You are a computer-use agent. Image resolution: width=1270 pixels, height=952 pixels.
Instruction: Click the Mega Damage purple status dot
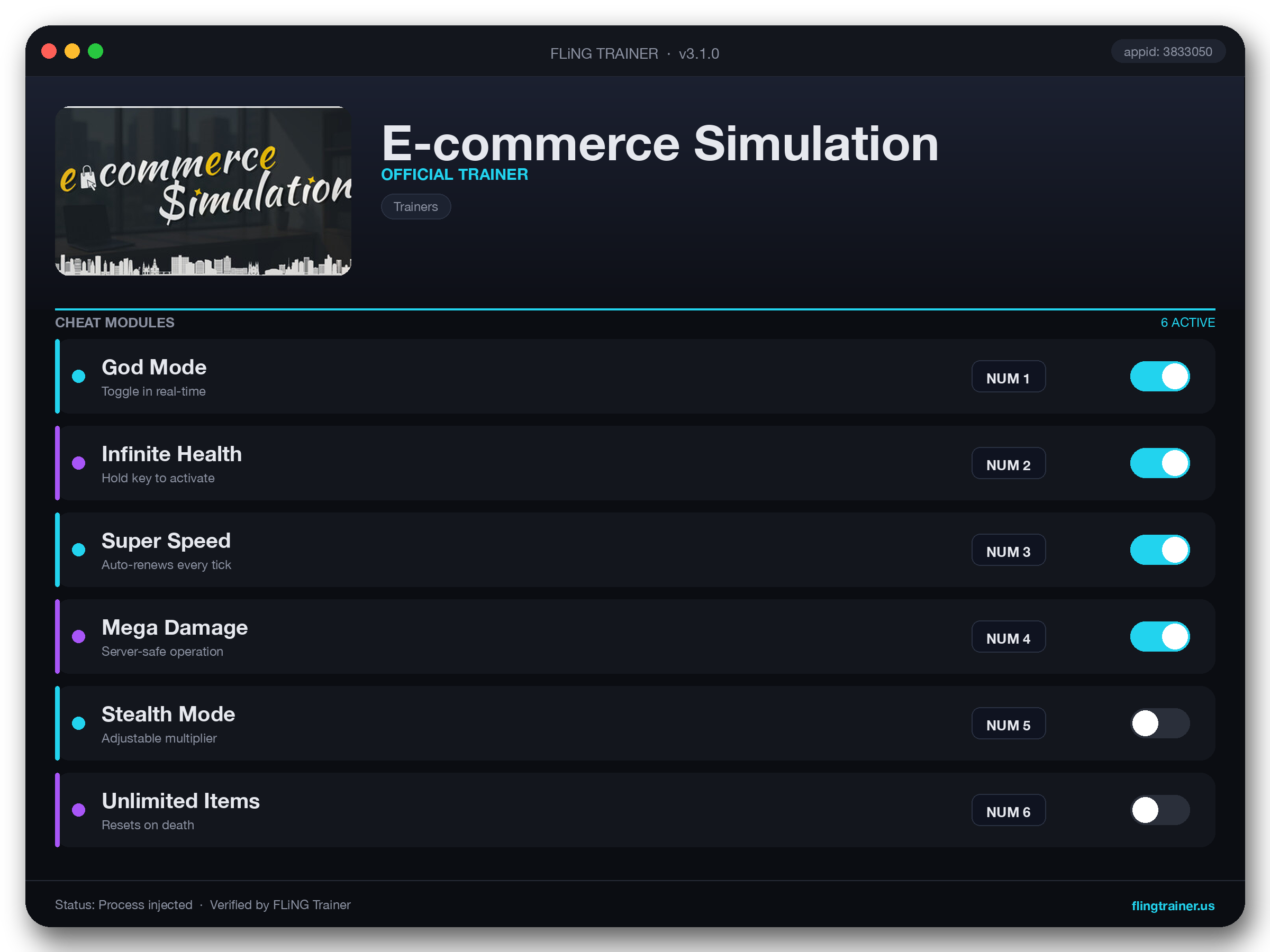(79, 636)
